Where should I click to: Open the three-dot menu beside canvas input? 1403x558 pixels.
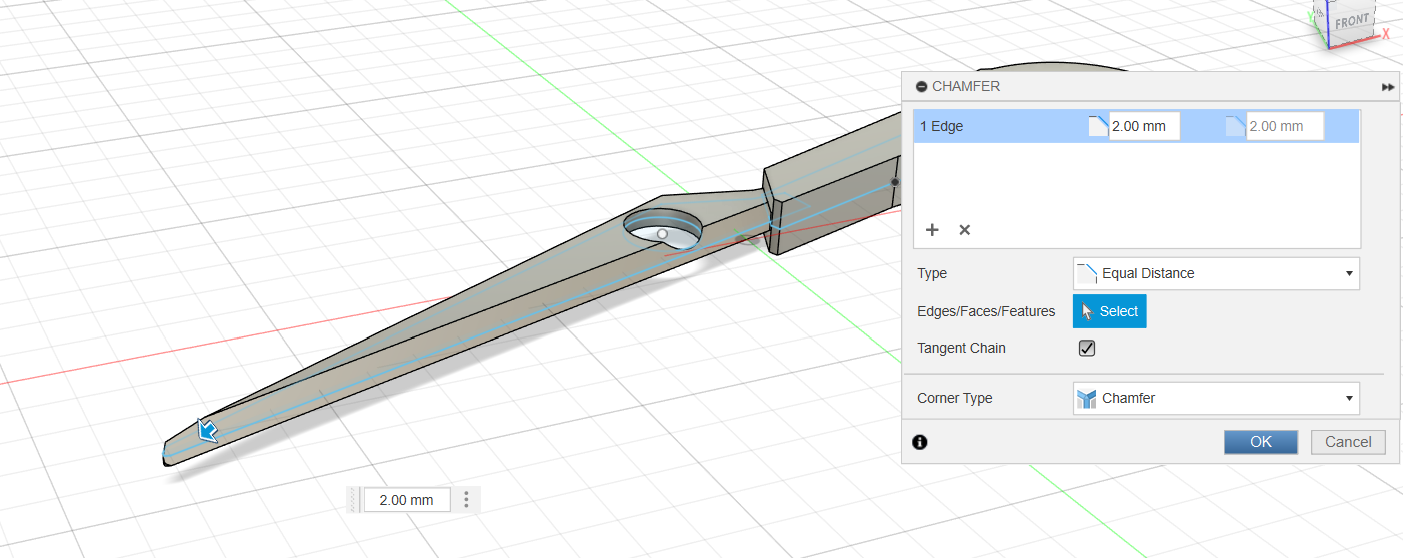466,500
